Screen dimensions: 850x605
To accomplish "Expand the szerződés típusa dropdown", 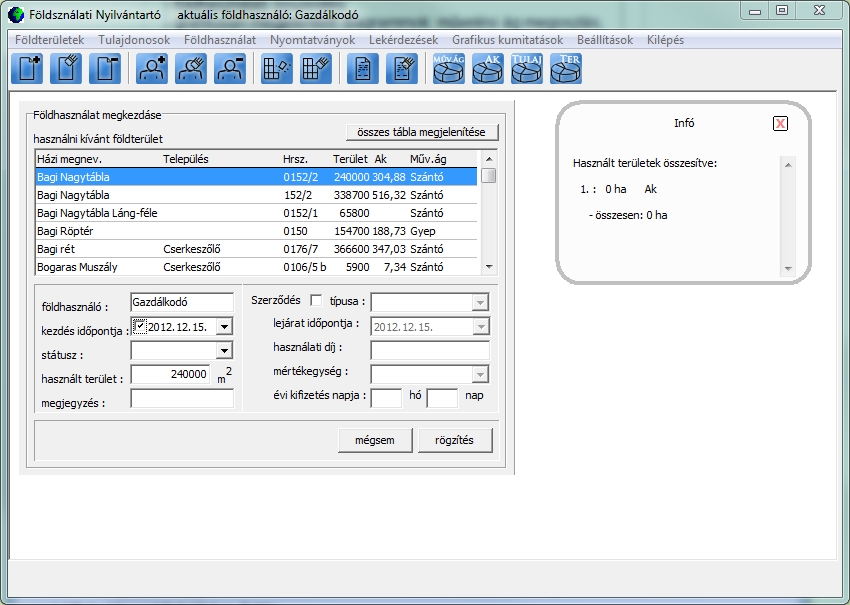I will 480,302.
